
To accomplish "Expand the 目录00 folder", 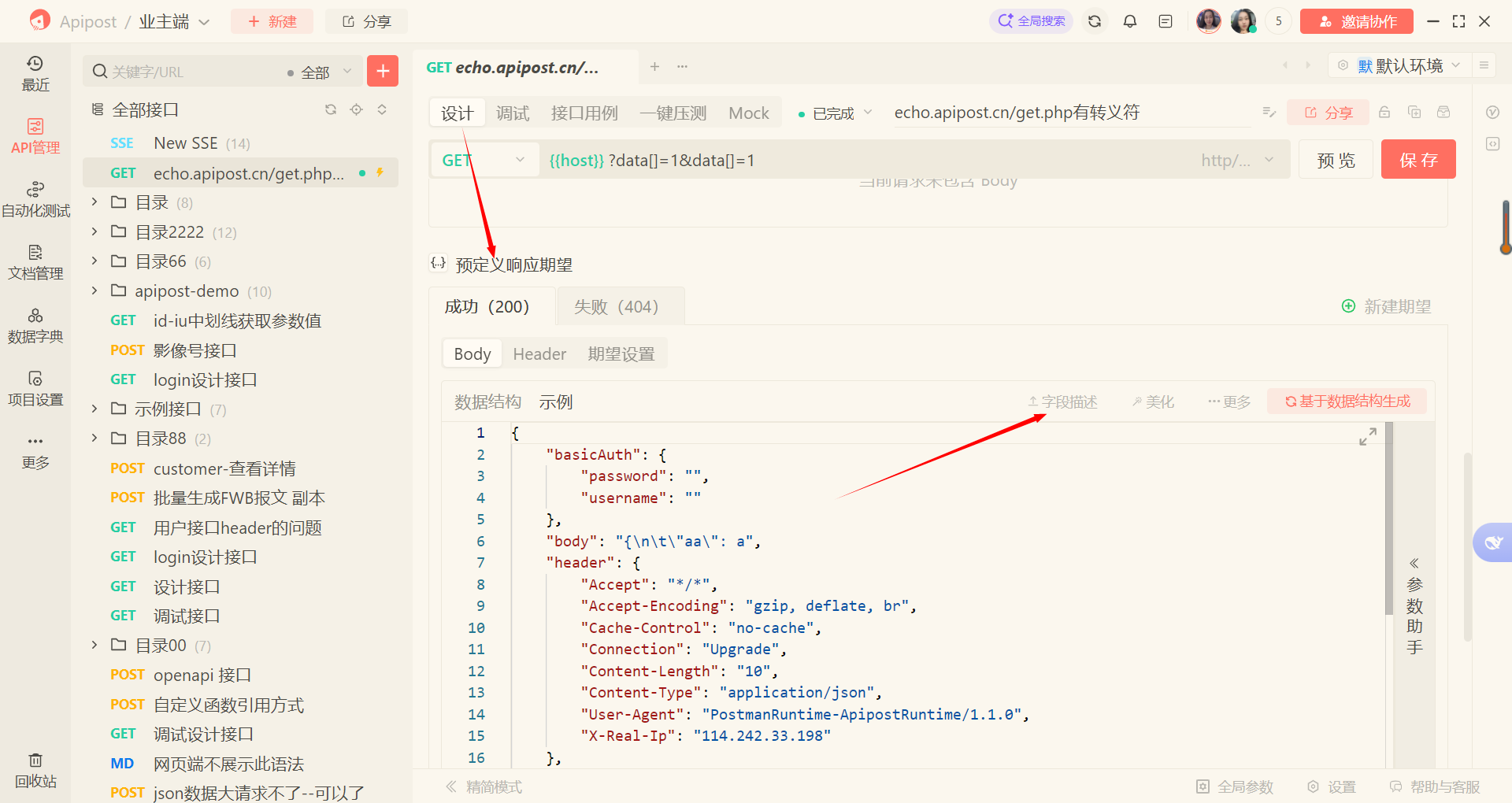I will click(x=94, y=645).
